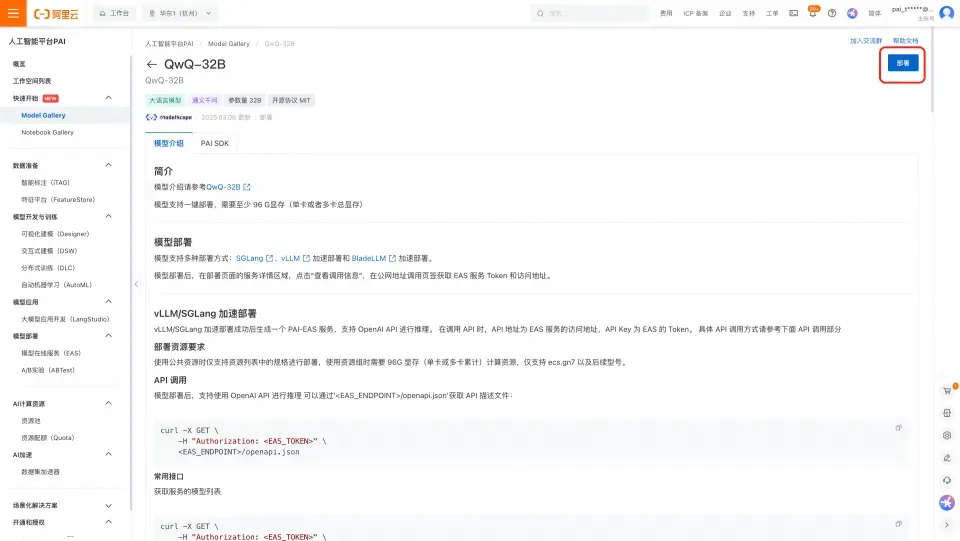Switch to the PAI SDK tab

tap(215, 143)
